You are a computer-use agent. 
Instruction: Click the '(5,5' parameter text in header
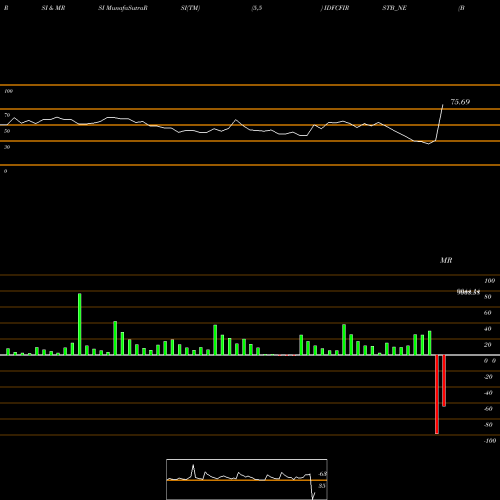click(257, 8)
